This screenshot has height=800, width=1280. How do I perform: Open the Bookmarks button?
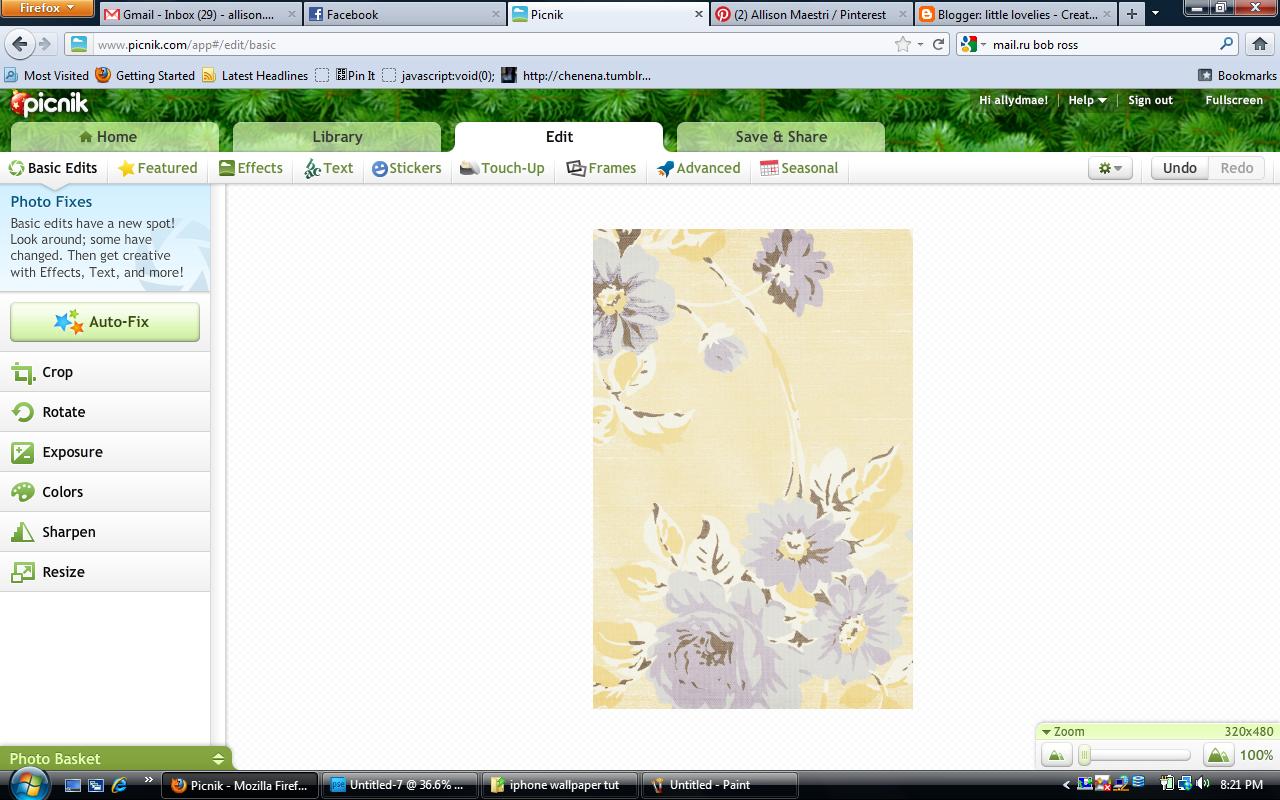coord(1237,75)
